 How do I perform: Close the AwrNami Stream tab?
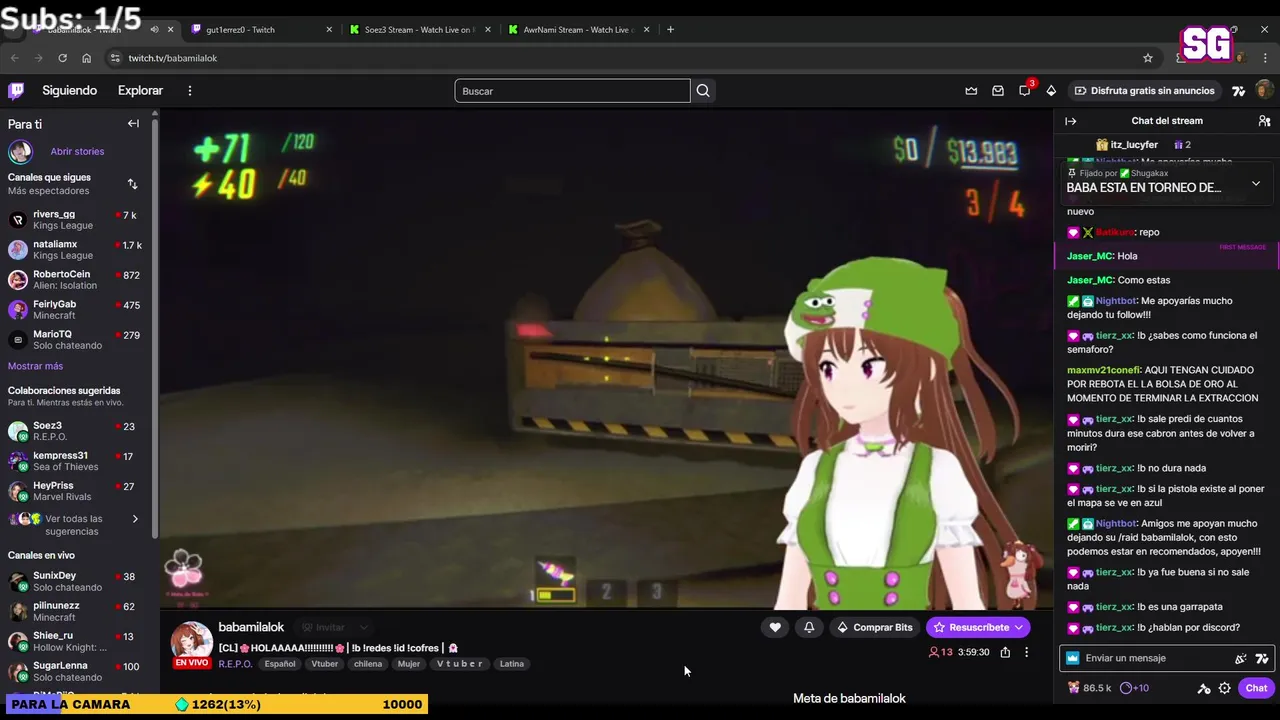pos(646,29)
